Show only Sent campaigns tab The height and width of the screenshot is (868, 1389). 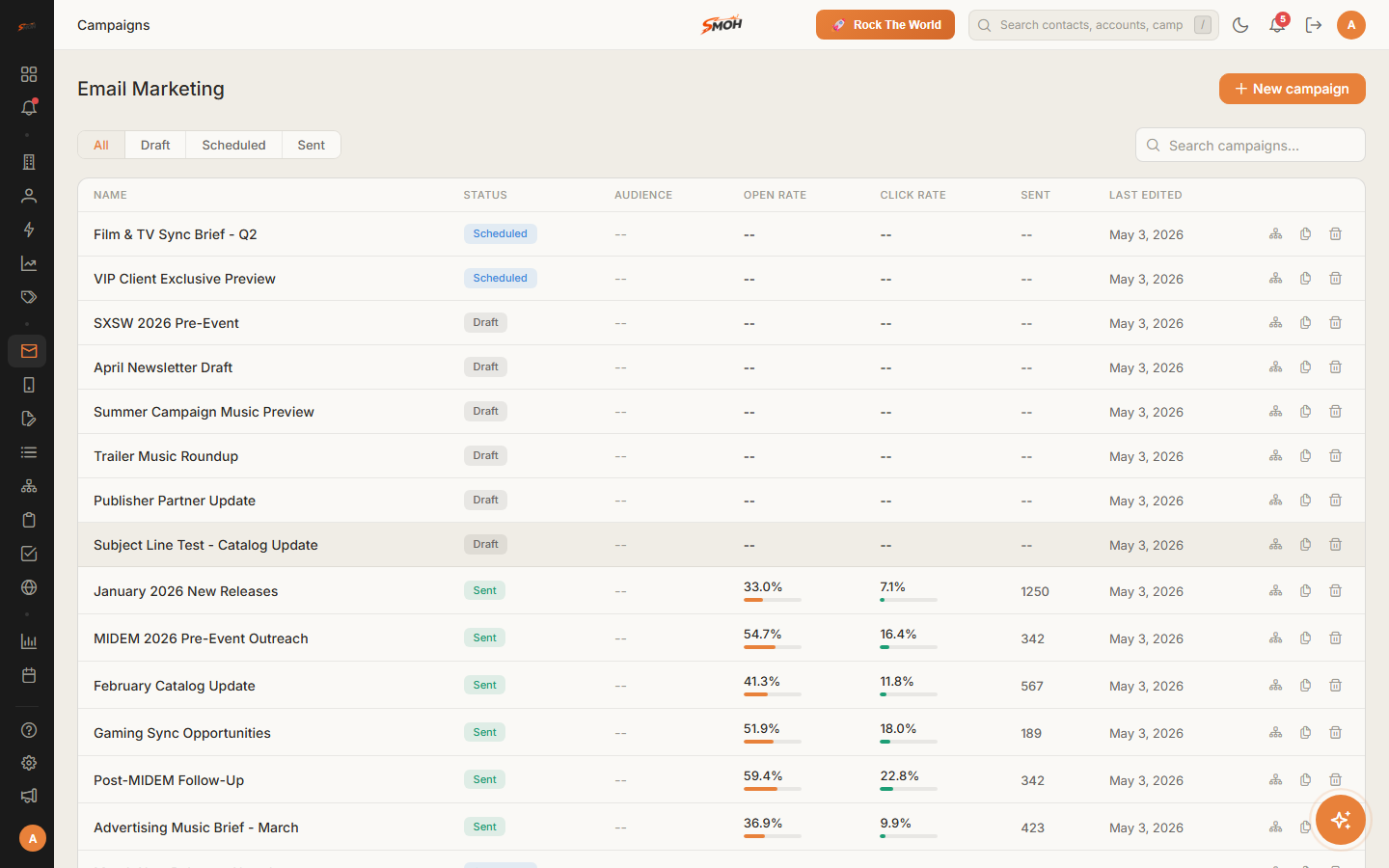311,145
